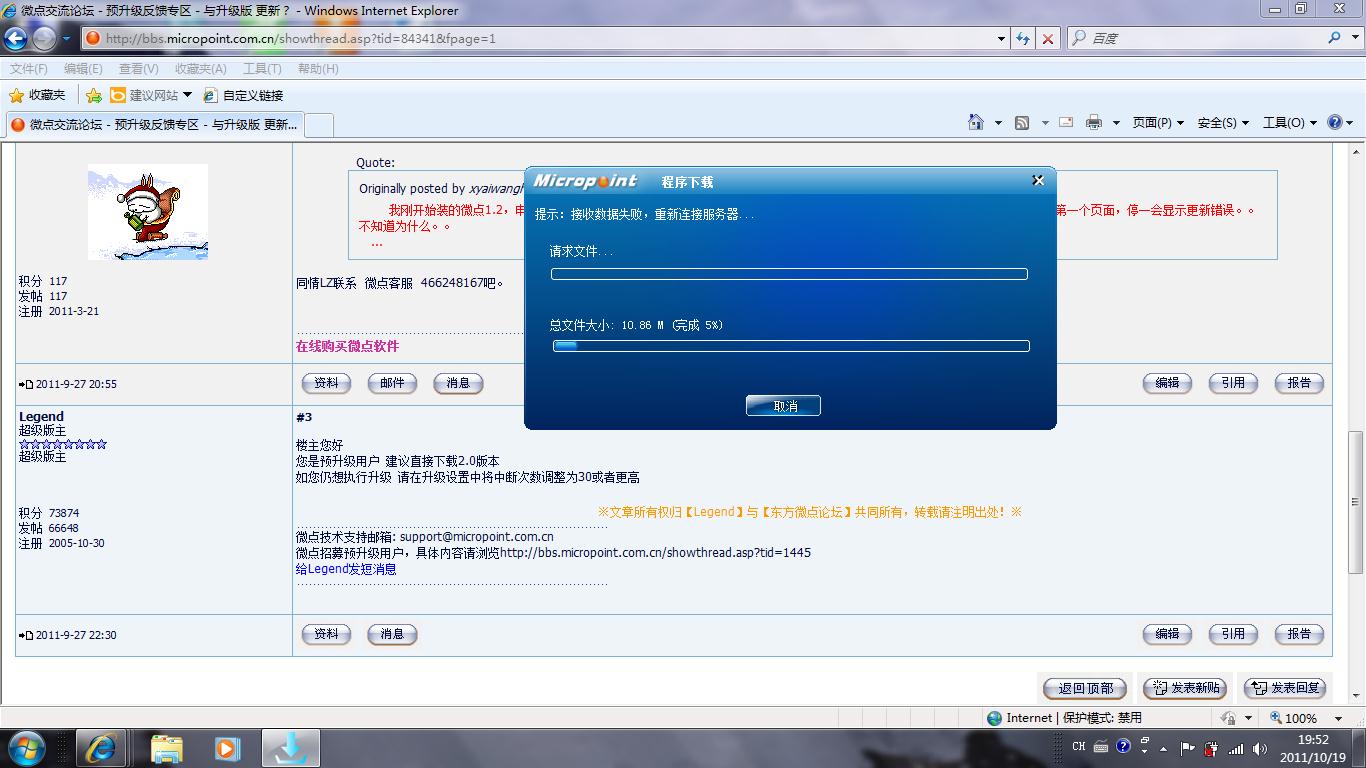Click the refresh icon beside address bar
Screen dimensions: 1366x768
1022,38
